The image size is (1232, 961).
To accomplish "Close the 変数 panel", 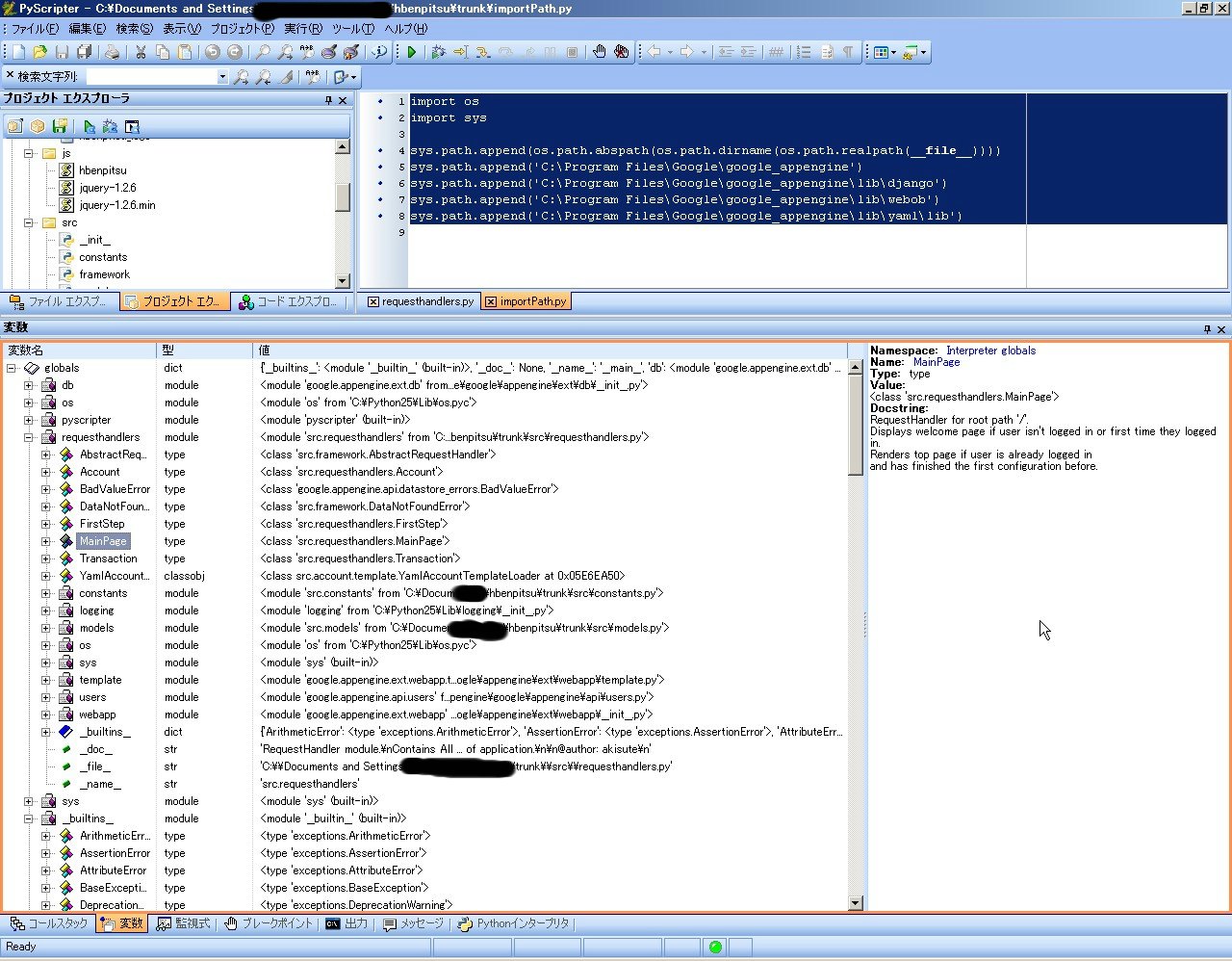I will [1221, 329].
